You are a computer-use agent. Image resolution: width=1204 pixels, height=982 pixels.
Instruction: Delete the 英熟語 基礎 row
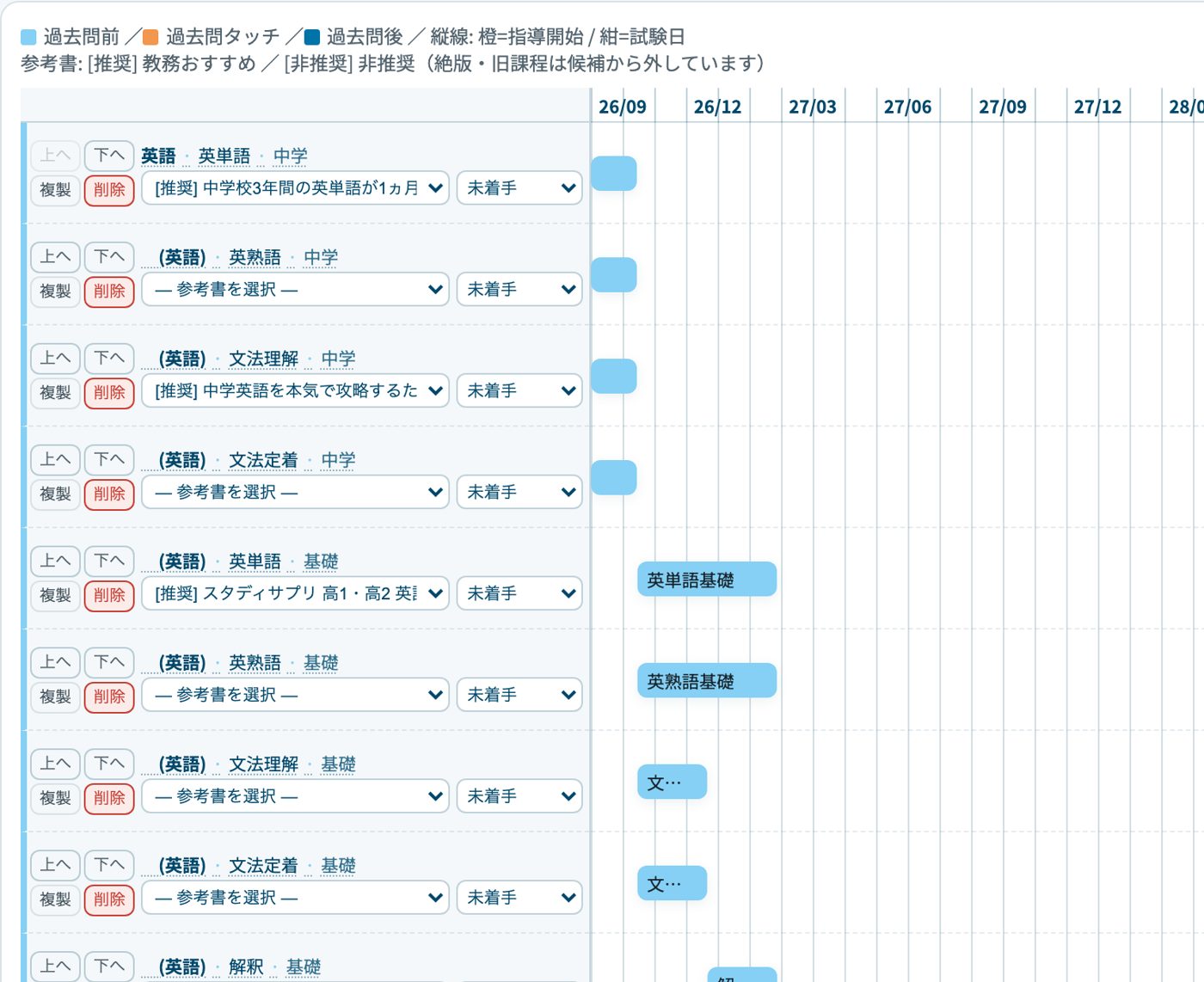click(x=109, y=697)
